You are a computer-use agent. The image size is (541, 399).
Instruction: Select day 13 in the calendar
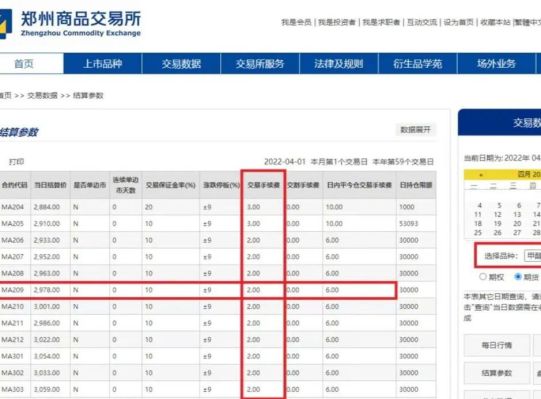point(517,214)
